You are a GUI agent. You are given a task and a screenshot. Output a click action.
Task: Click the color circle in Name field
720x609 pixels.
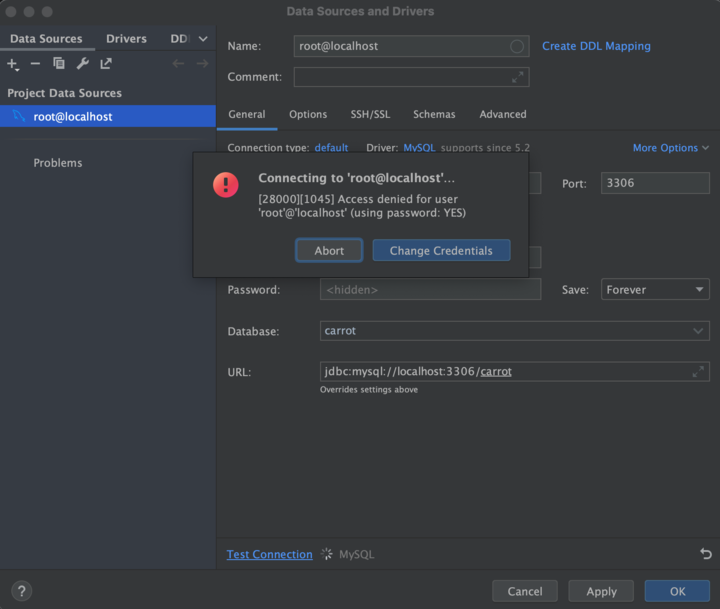click(x=517, y=46)
